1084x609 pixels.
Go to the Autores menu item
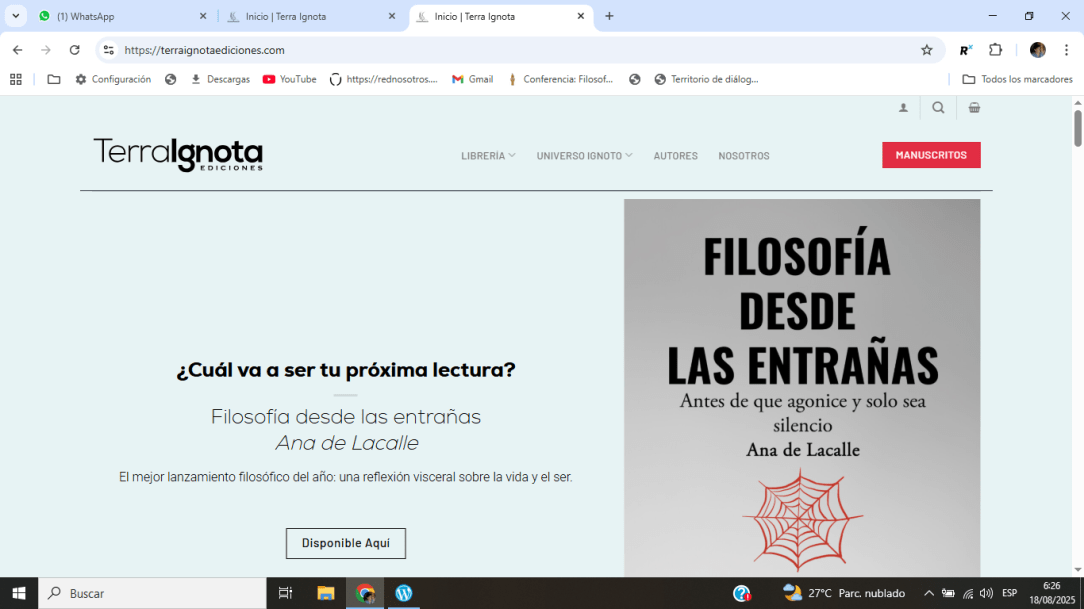point(675,156)
